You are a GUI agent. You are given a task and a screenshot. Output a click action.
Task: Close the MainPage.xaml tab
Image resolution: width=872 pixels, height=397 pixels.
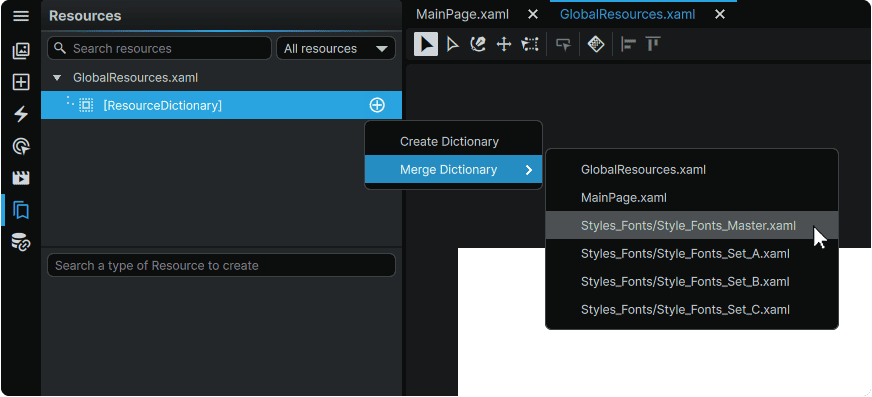coord(533,14)
